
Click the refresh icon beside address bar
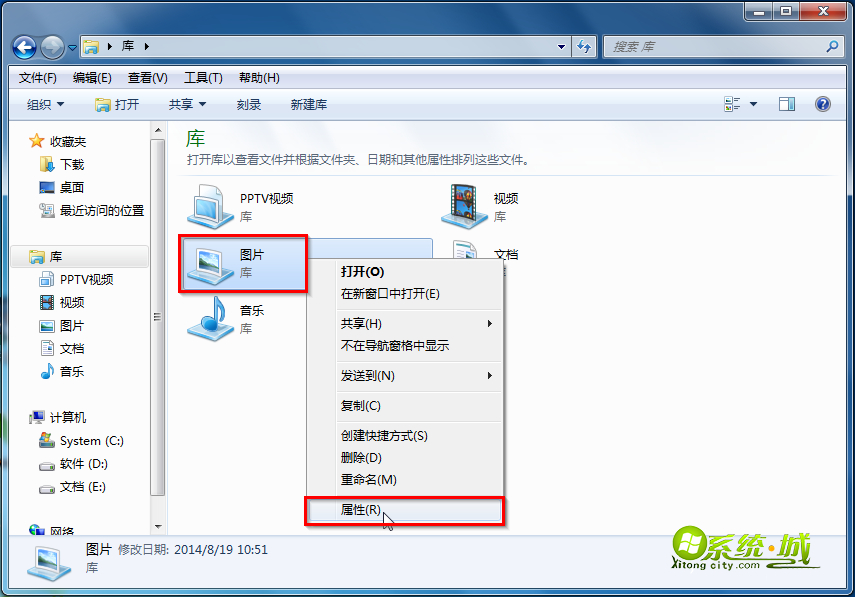(584, 47)
